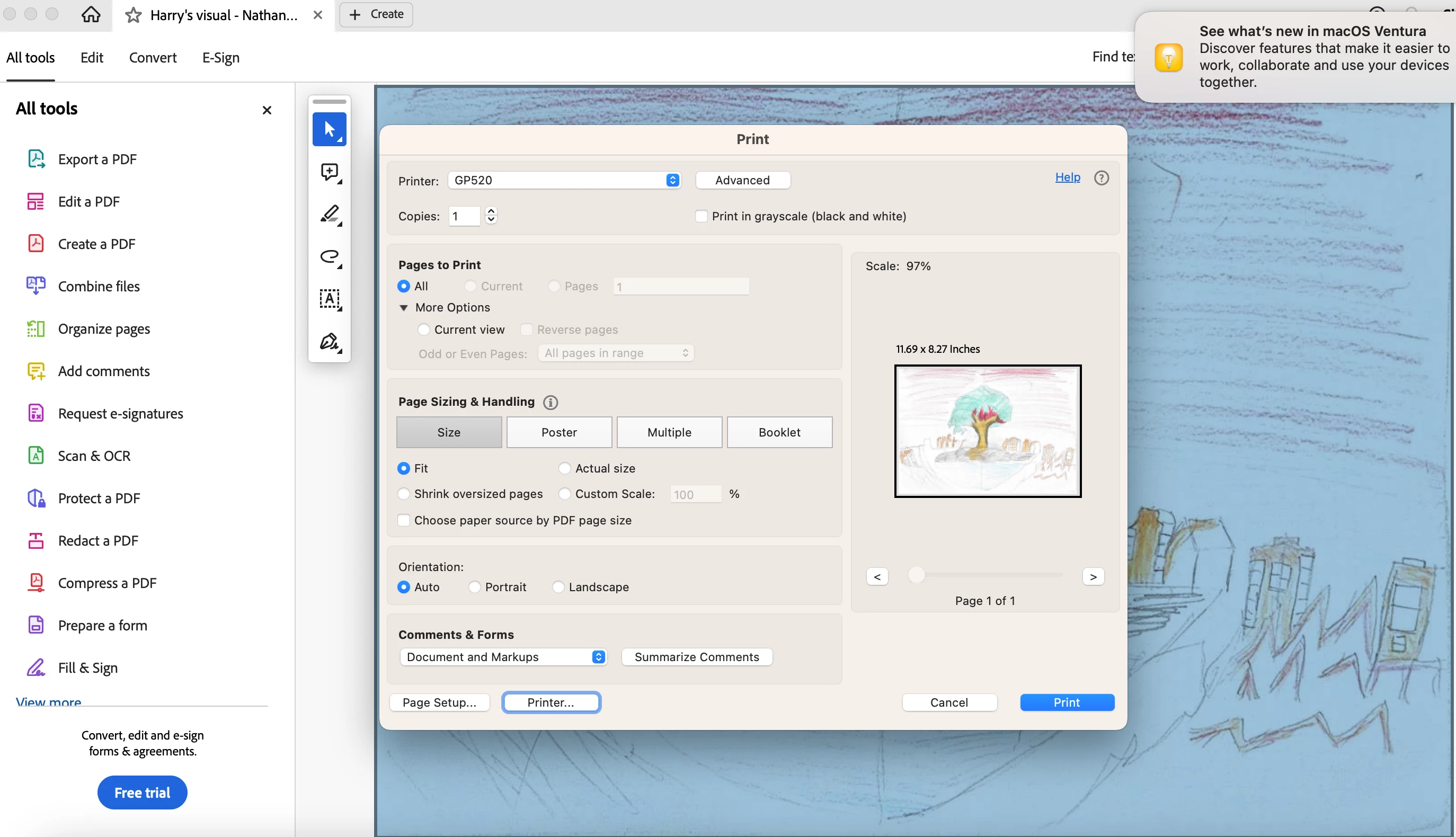Switch to the Convert tab
Image resolution: width=1456 pixels, height=837 pixels.
point(152,58)
